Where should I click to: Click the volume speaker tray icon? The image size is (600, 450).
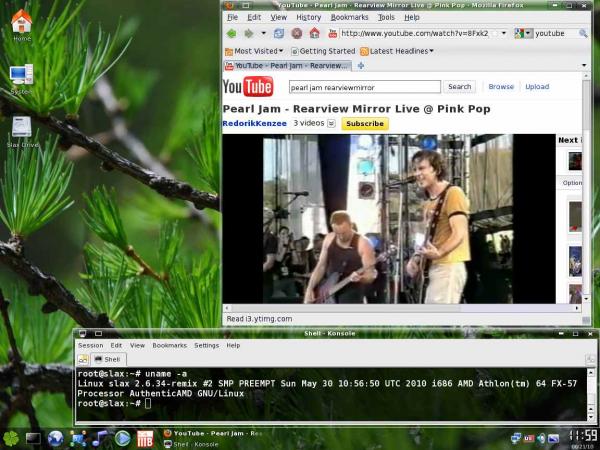[541, 438]
